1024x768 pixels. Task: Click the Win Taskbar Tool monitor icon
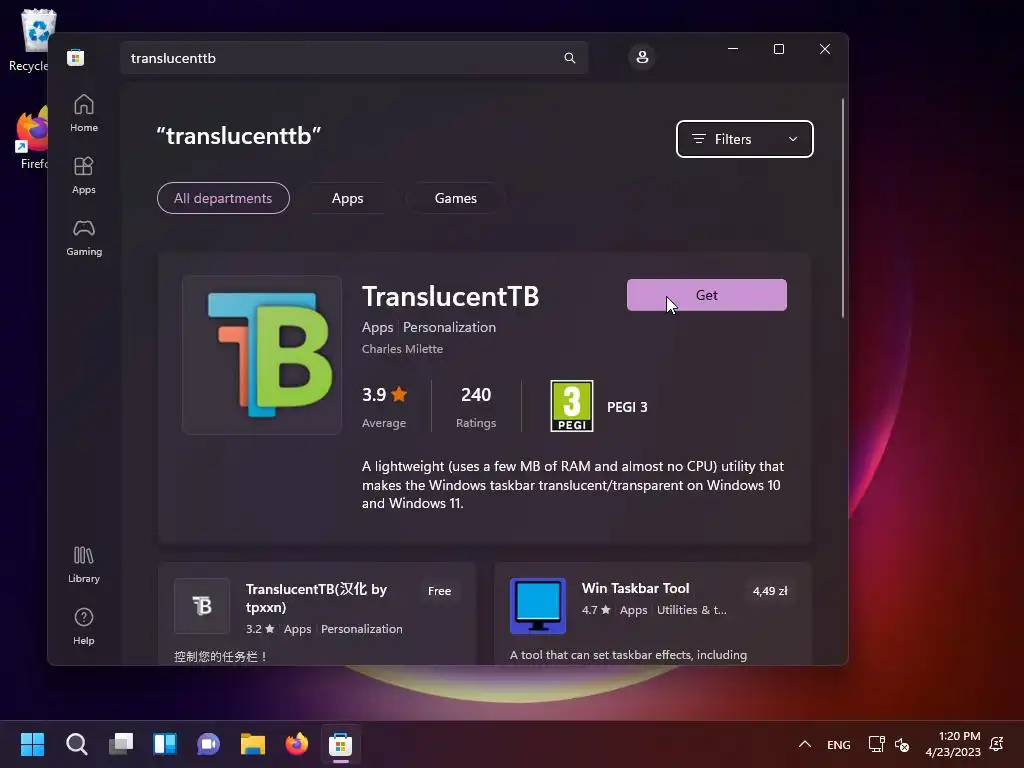tap(537, 606)
